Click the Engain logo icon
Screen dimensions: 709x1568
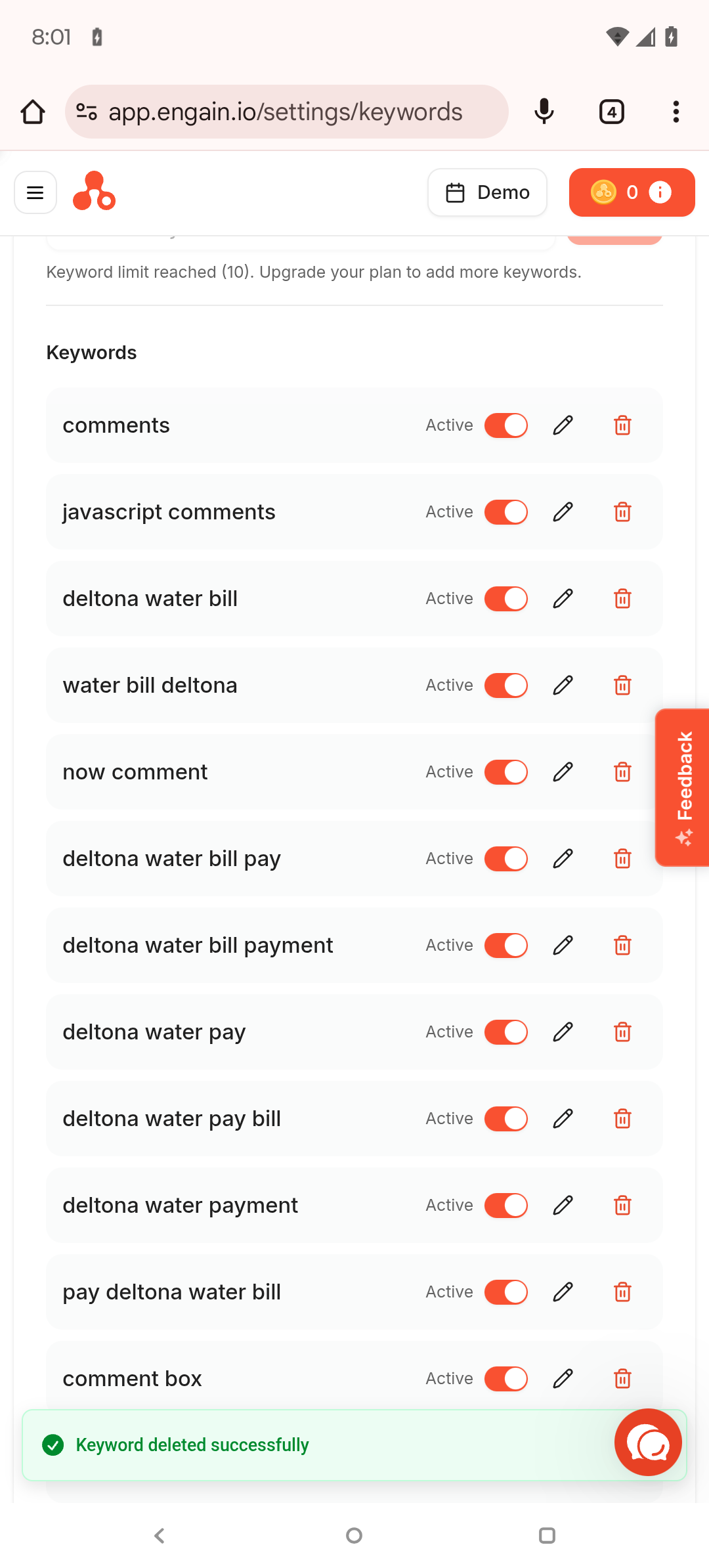point(94,191)
